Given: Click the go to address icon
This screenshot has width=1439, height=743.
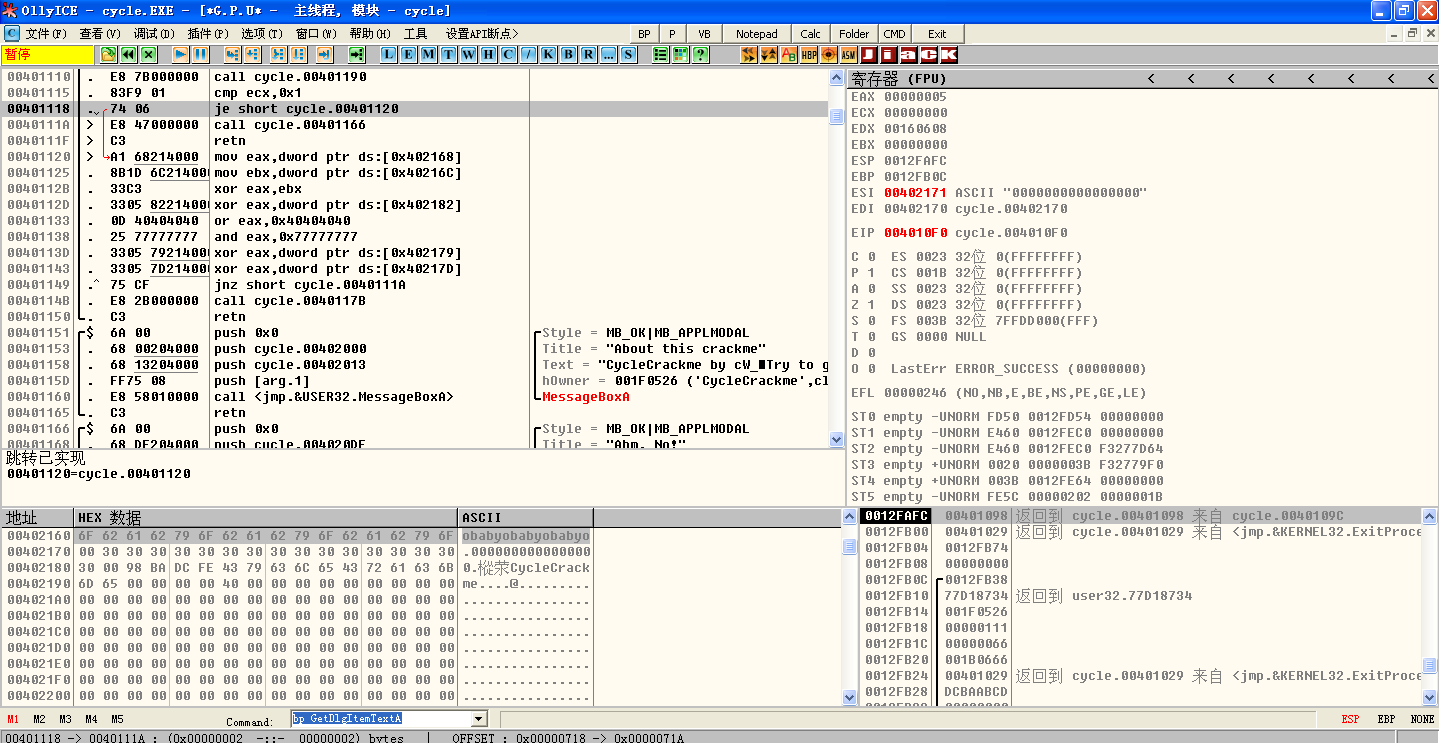Looking at the screenshot, I should (x=357, y=54).
